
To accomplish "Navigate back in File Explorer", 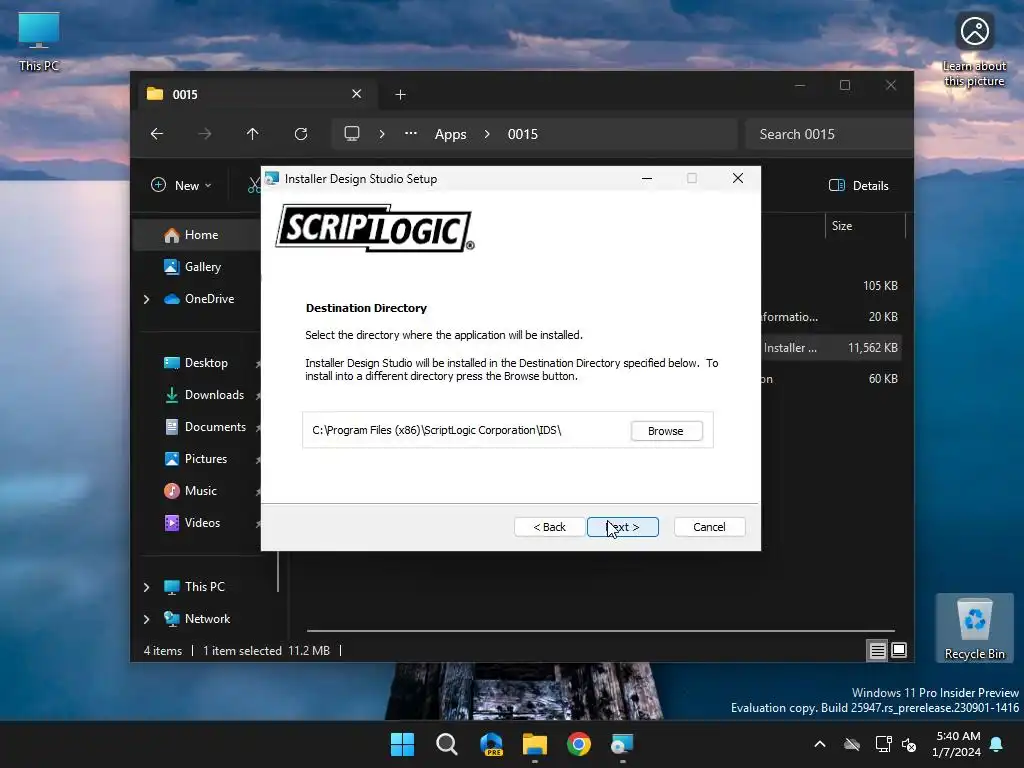I will tap(157, 134).
